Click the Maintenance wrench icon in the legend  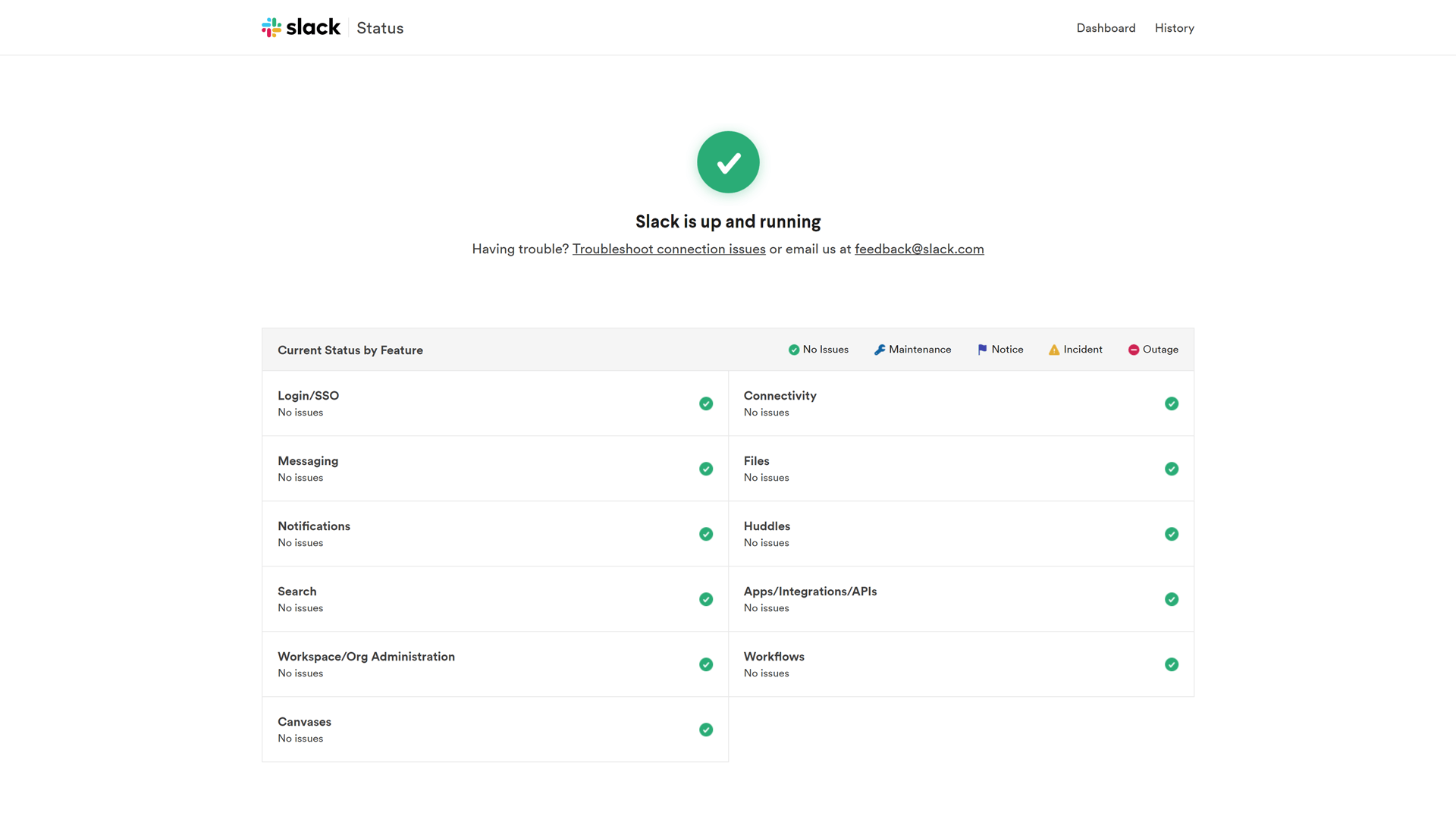880,350
